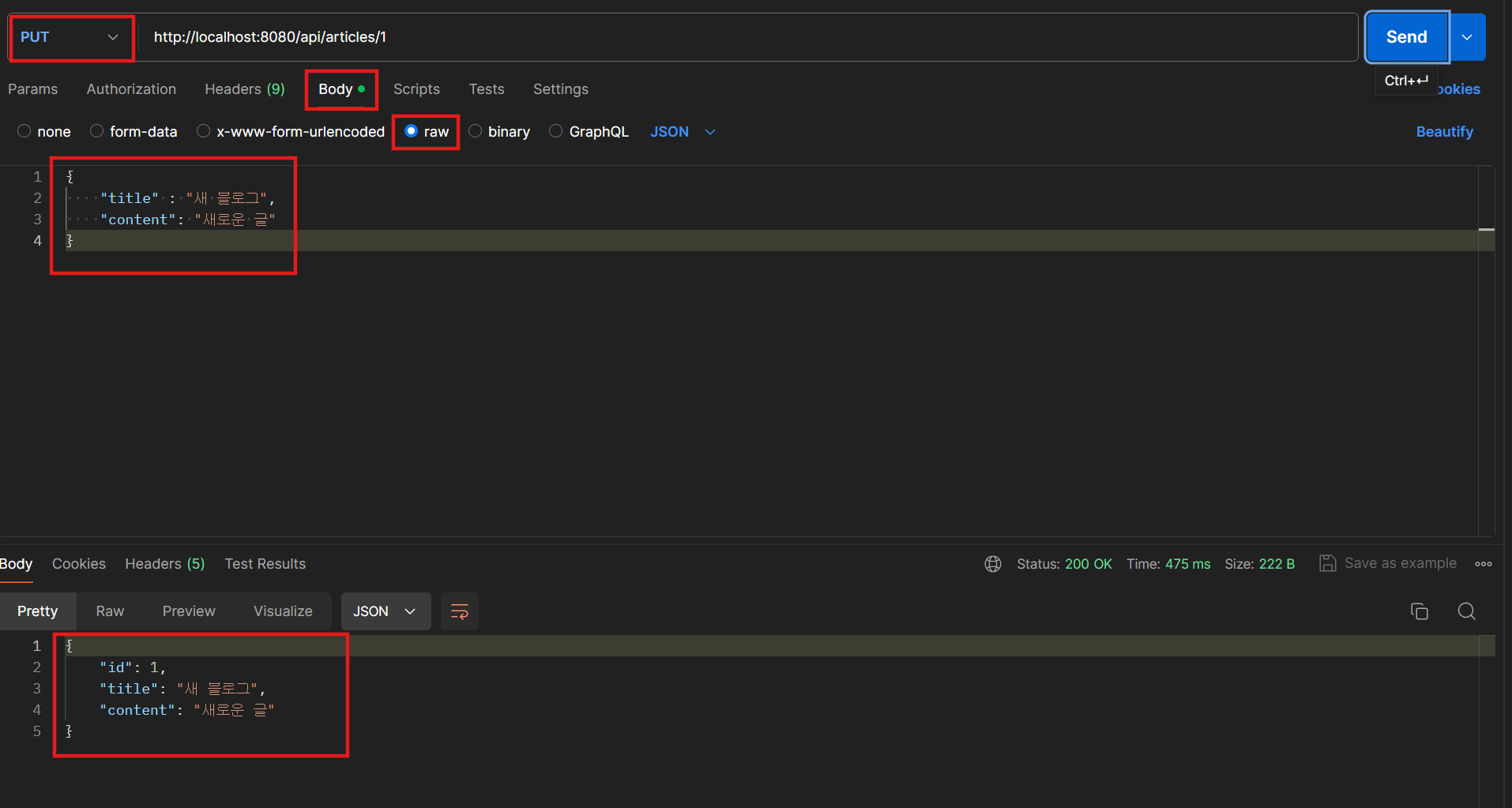The height and width of the screenshot is (808, 1512).
Task: Copy response body with the copy icon
Action: coord(1420,611)
